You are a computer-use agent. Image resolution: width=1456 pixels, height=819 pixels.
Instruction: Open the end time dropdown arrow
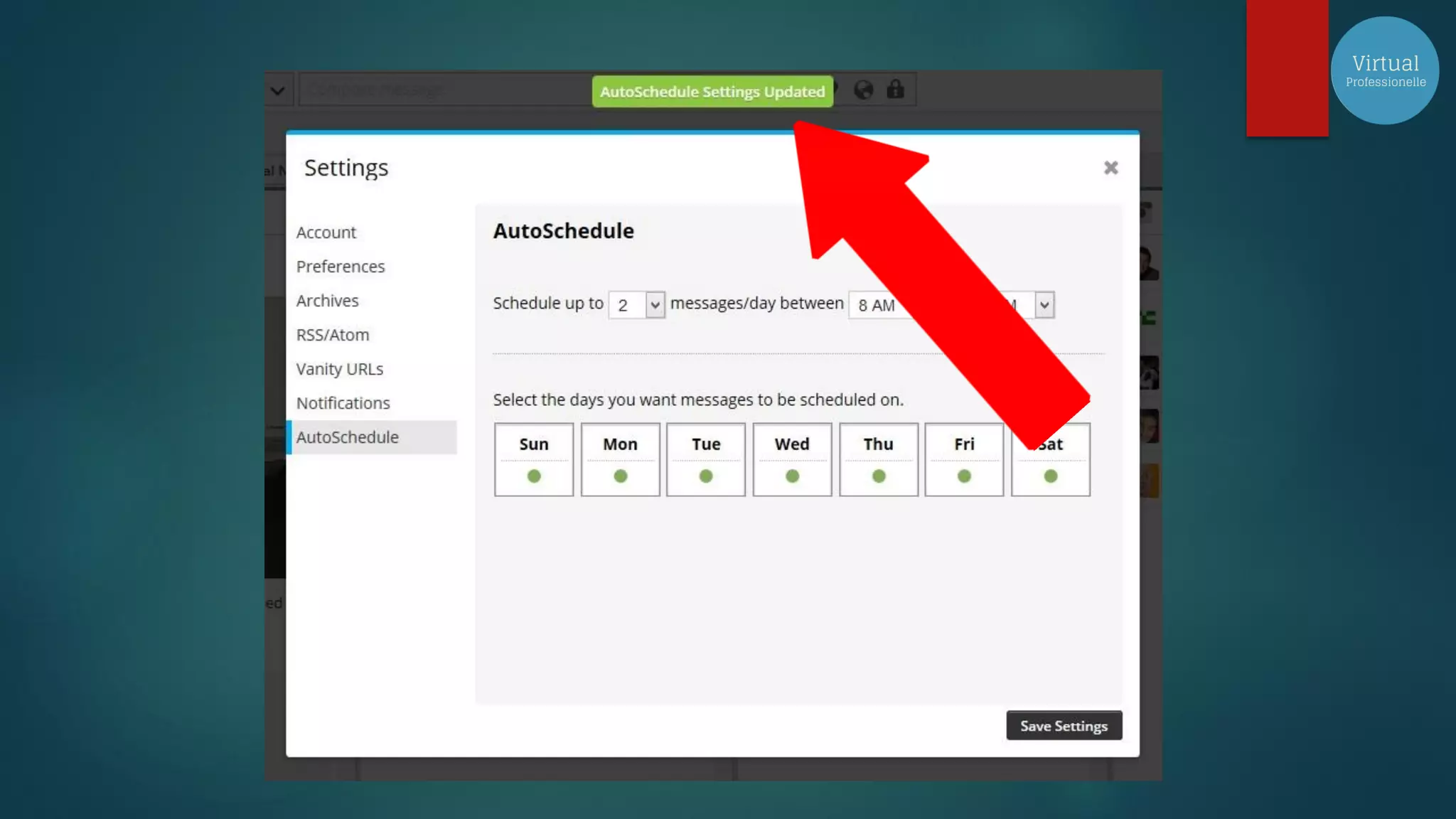(x=1044, y=305)
